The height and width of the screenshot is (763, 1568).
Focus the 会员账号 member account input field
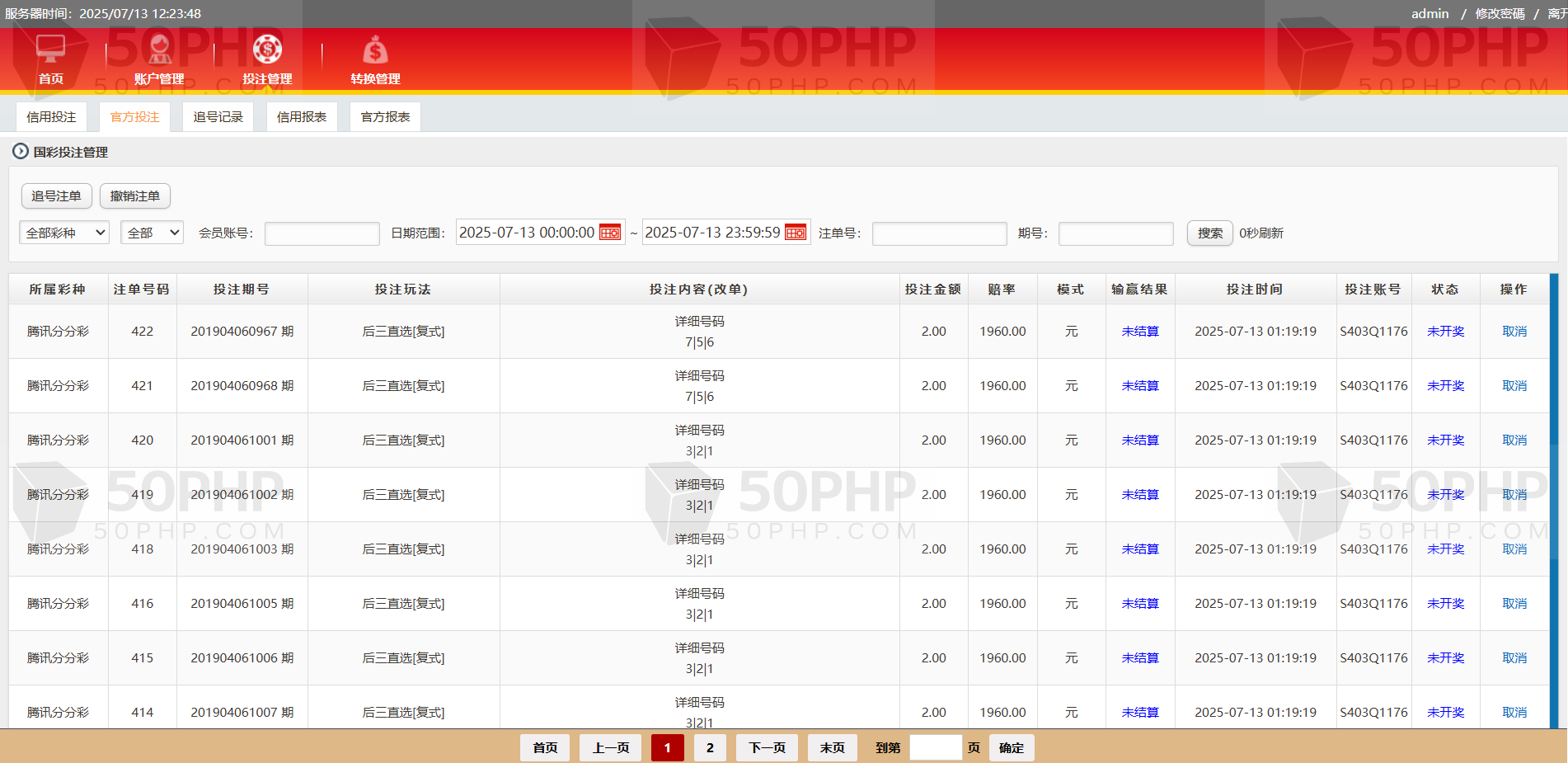[322, 233]
